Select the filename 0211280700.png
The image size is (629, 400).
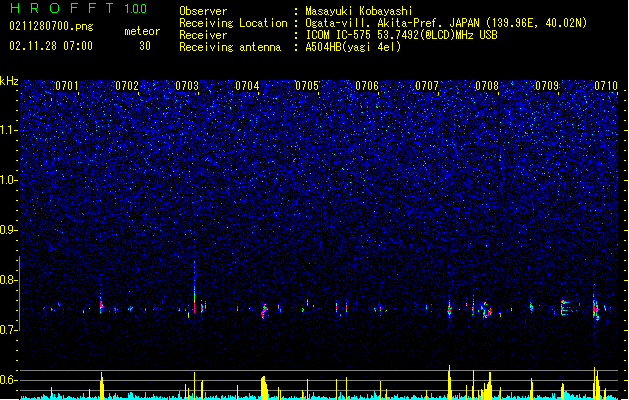(x=51, y=26)
